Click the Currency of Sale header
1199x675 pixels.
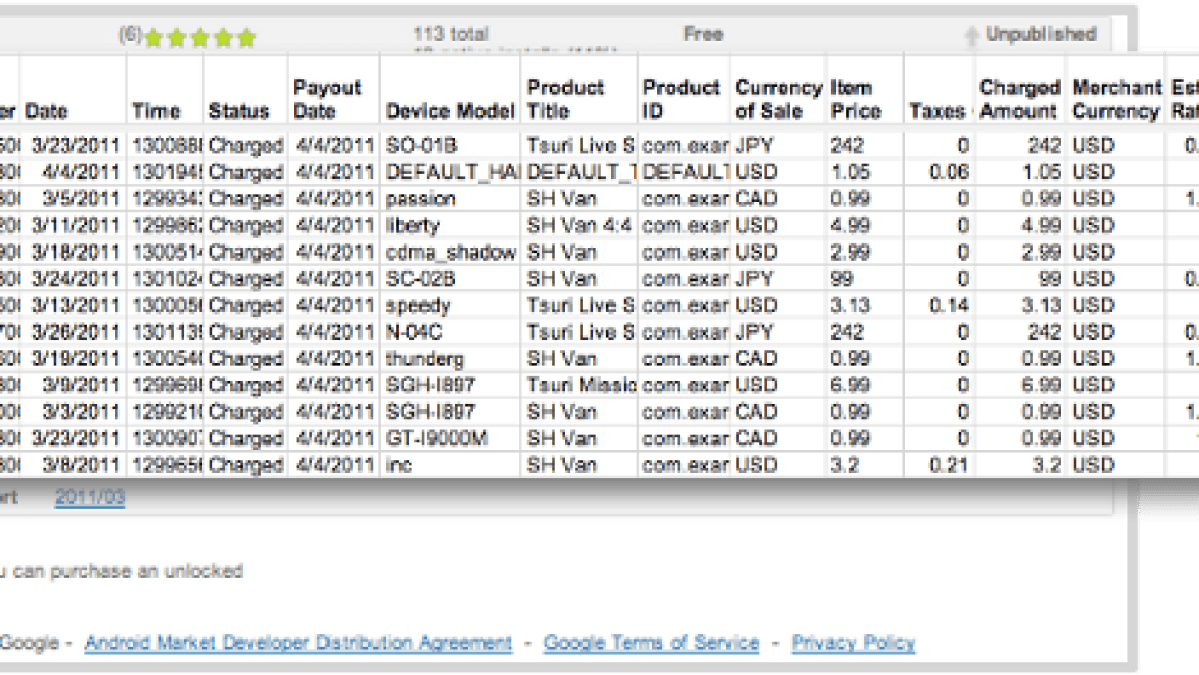click(x=778, y=99)
